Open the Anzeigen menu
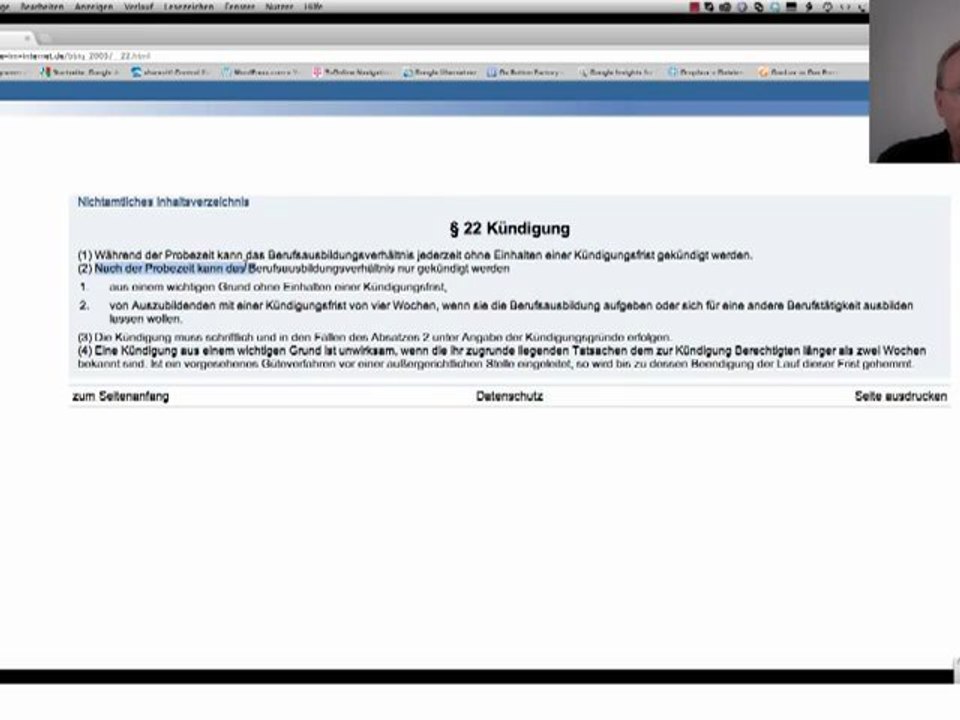This screenshot has height=720, width=960. [93, 7]
